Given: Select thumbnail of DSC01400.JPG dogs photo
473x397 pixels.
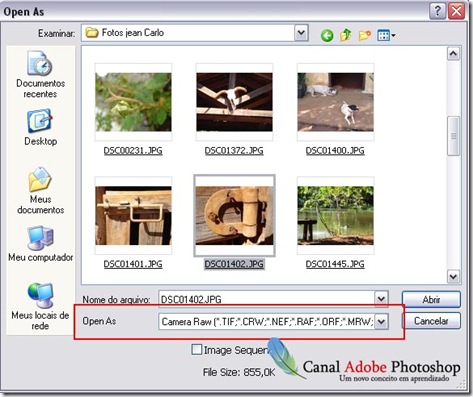Looking at the screenshot, I should click(x=336, y=102).
